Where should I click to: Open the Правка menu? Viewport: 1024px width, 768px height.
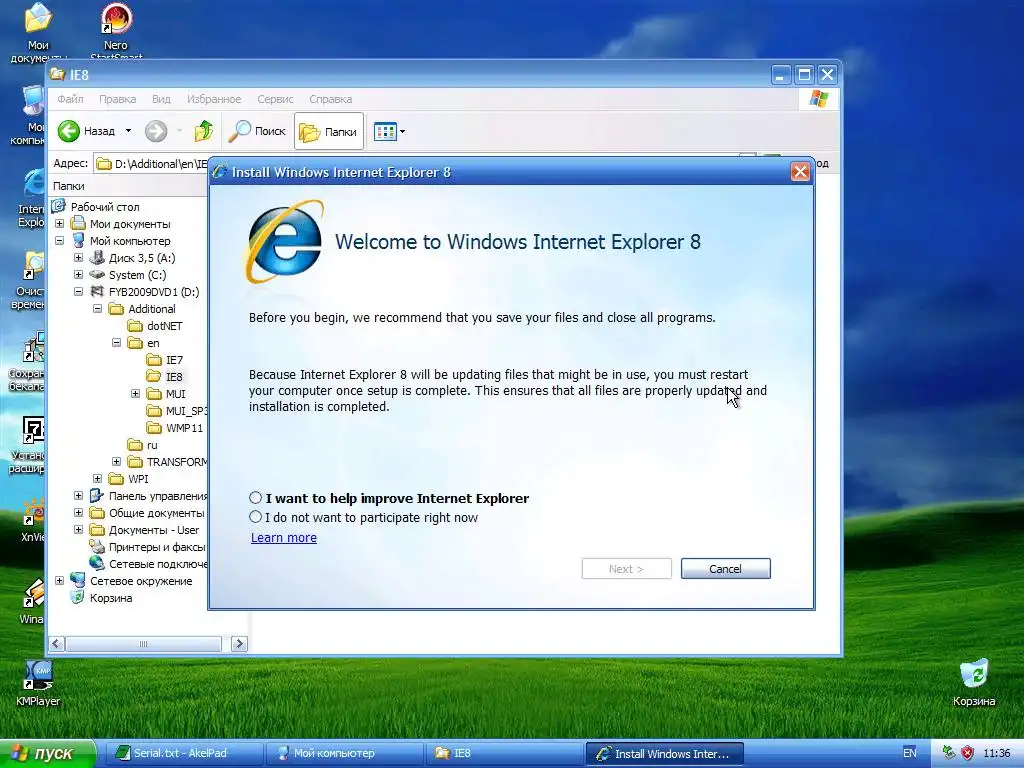(118, 99)
